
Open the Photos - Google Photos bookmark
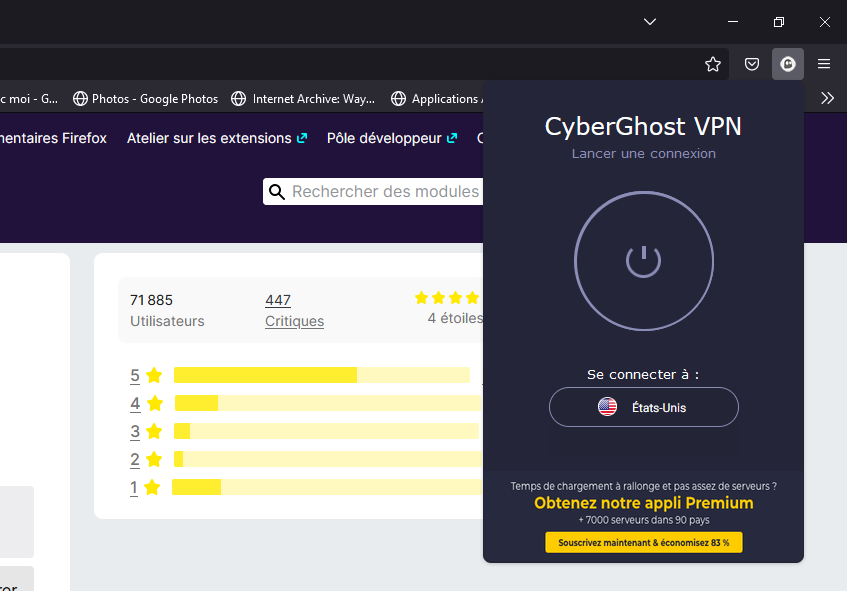[145, 99]
